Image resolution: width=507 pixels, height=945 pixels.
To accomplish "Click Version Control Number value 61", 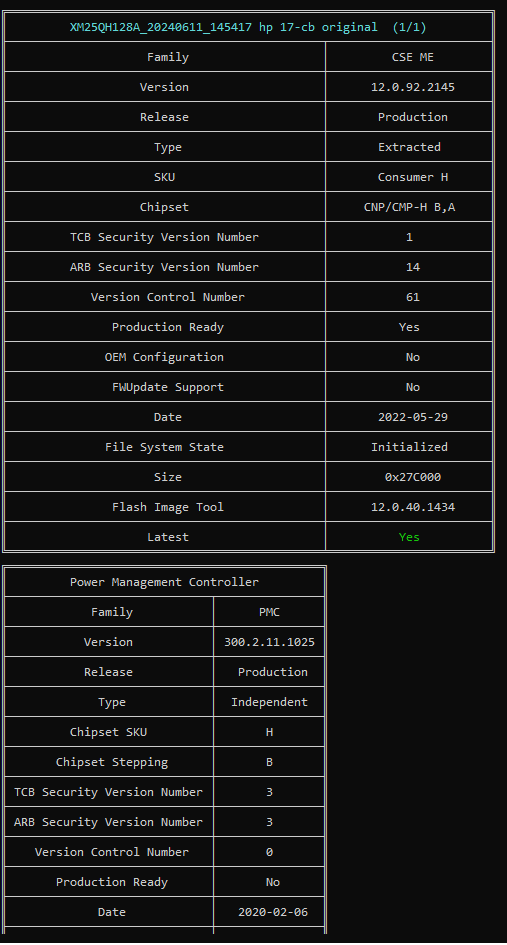I will click(412, 297).
